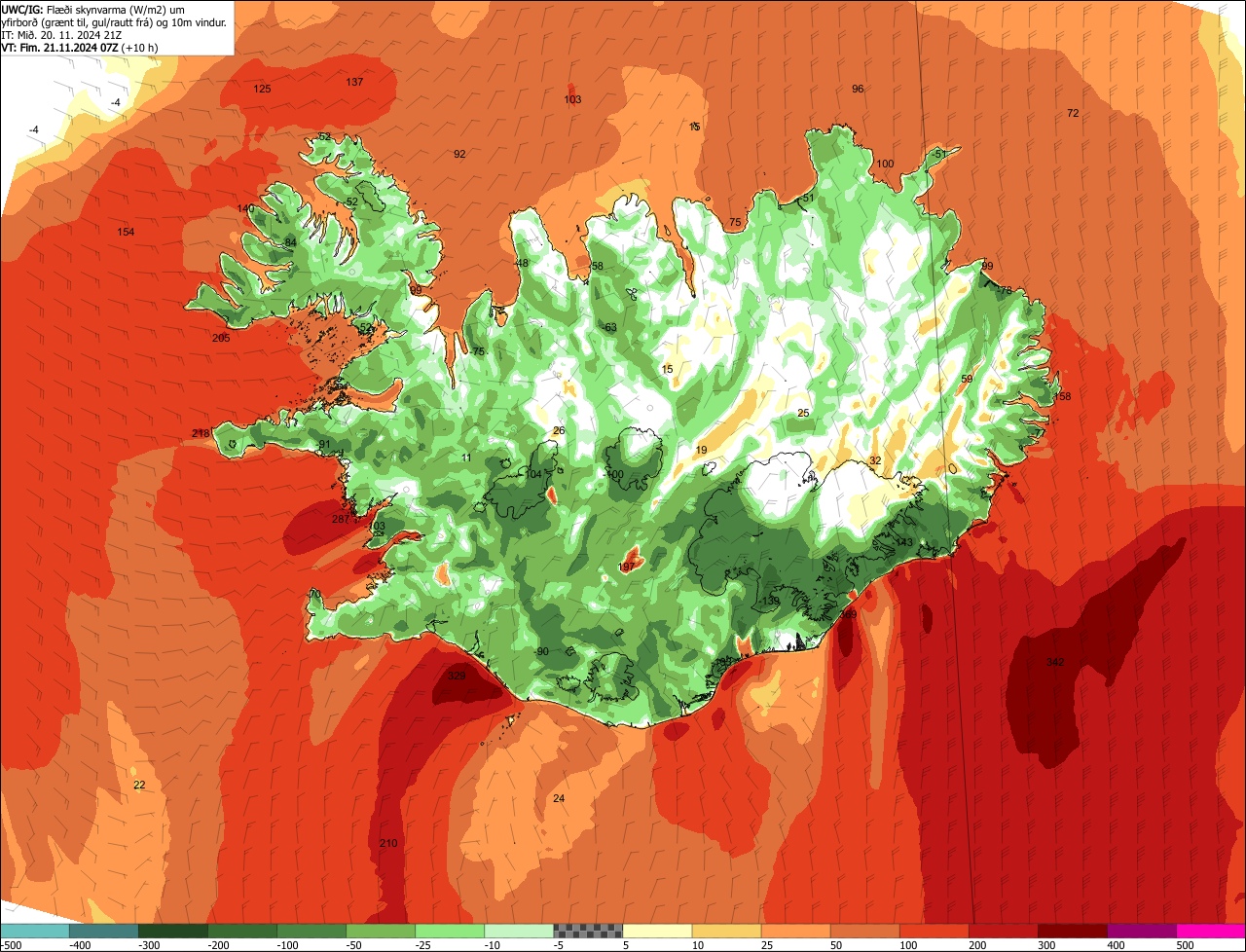Click the map value 342 in the southeast sea
Viewport: 1246px width, 952px height.
click(x=1055, y=662)
